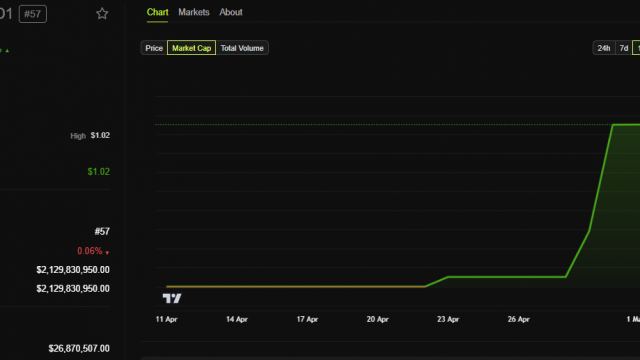Select the Total Volume chart toggle

(242, 48)
